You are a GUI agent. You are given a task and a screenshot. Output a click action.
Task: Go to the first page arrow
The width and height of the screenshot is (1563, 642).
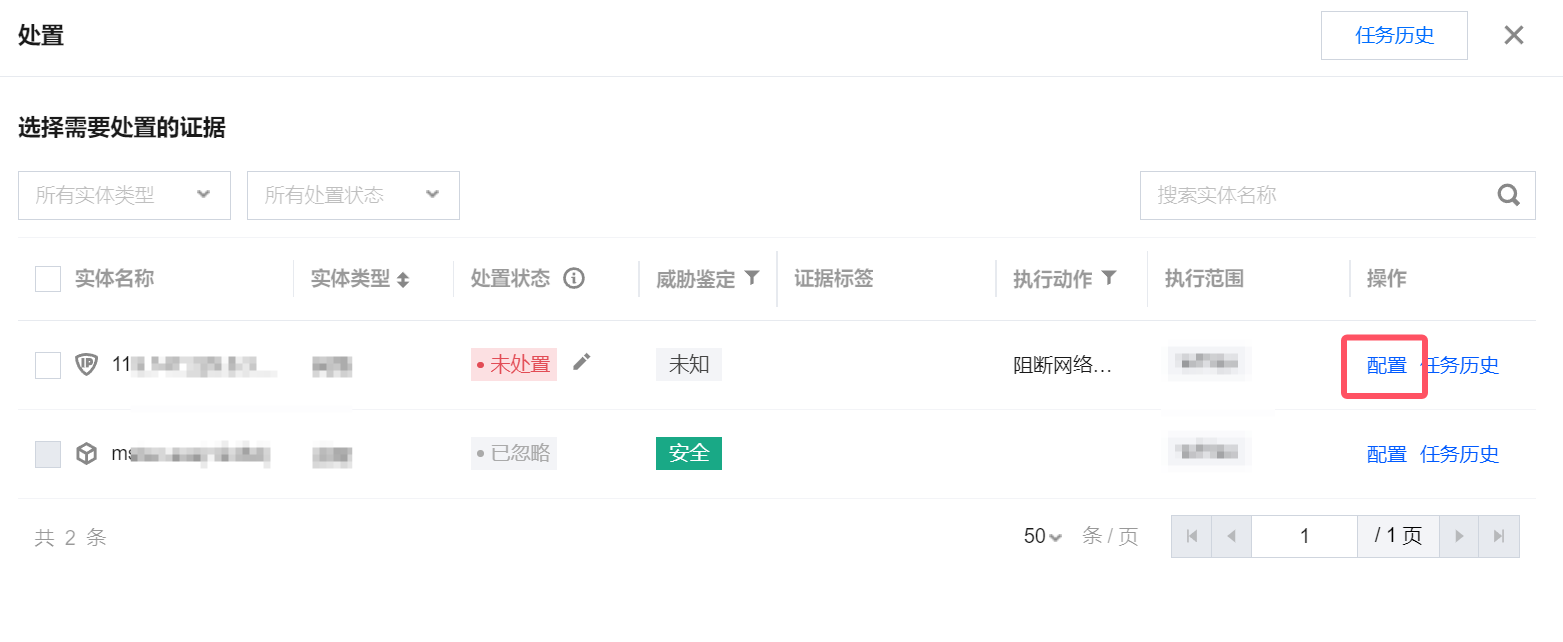(x=1192, y=536)
